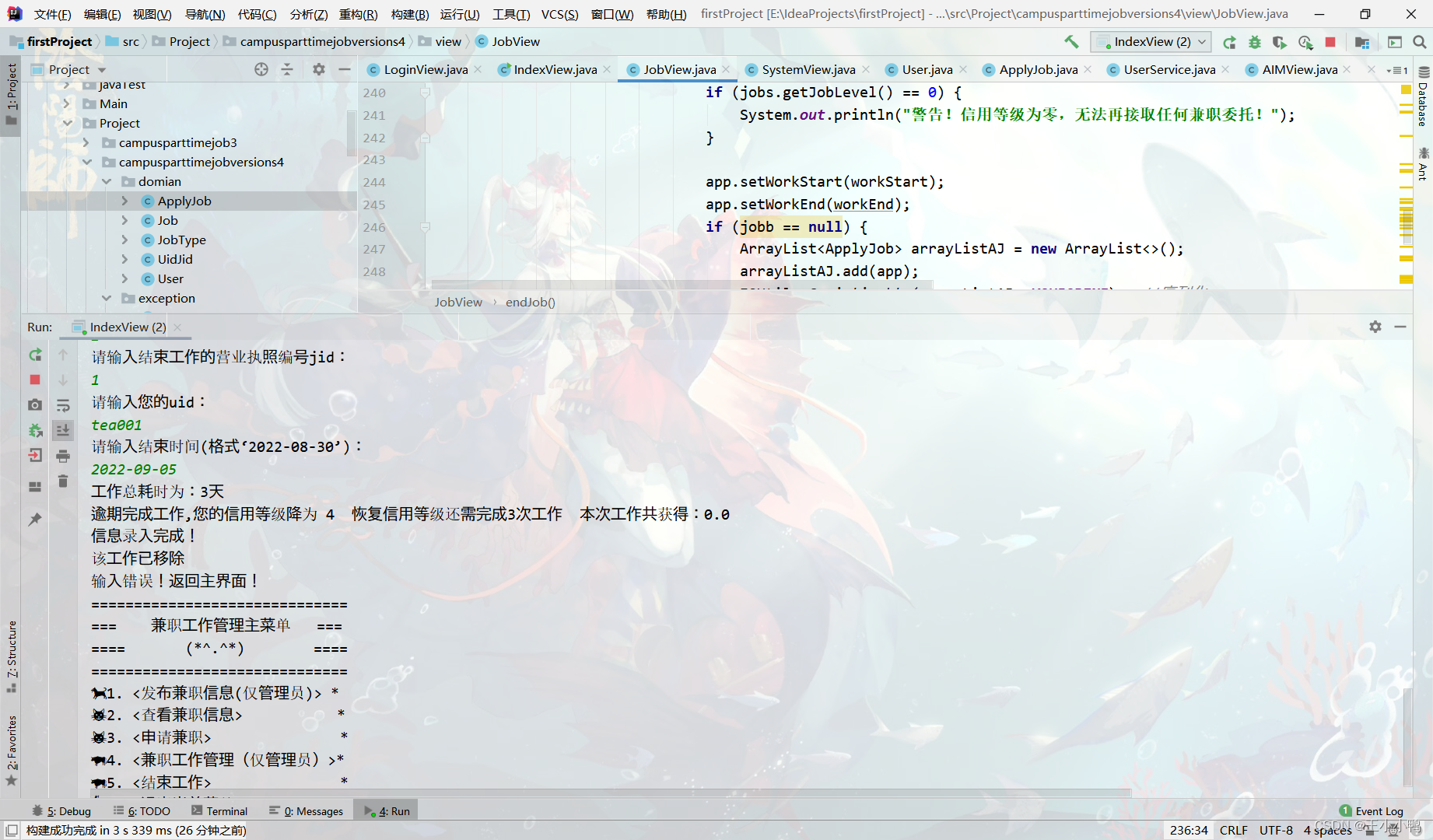Open the 导航(N) menu
1433x840 pixels.
[x=205, y=14]
